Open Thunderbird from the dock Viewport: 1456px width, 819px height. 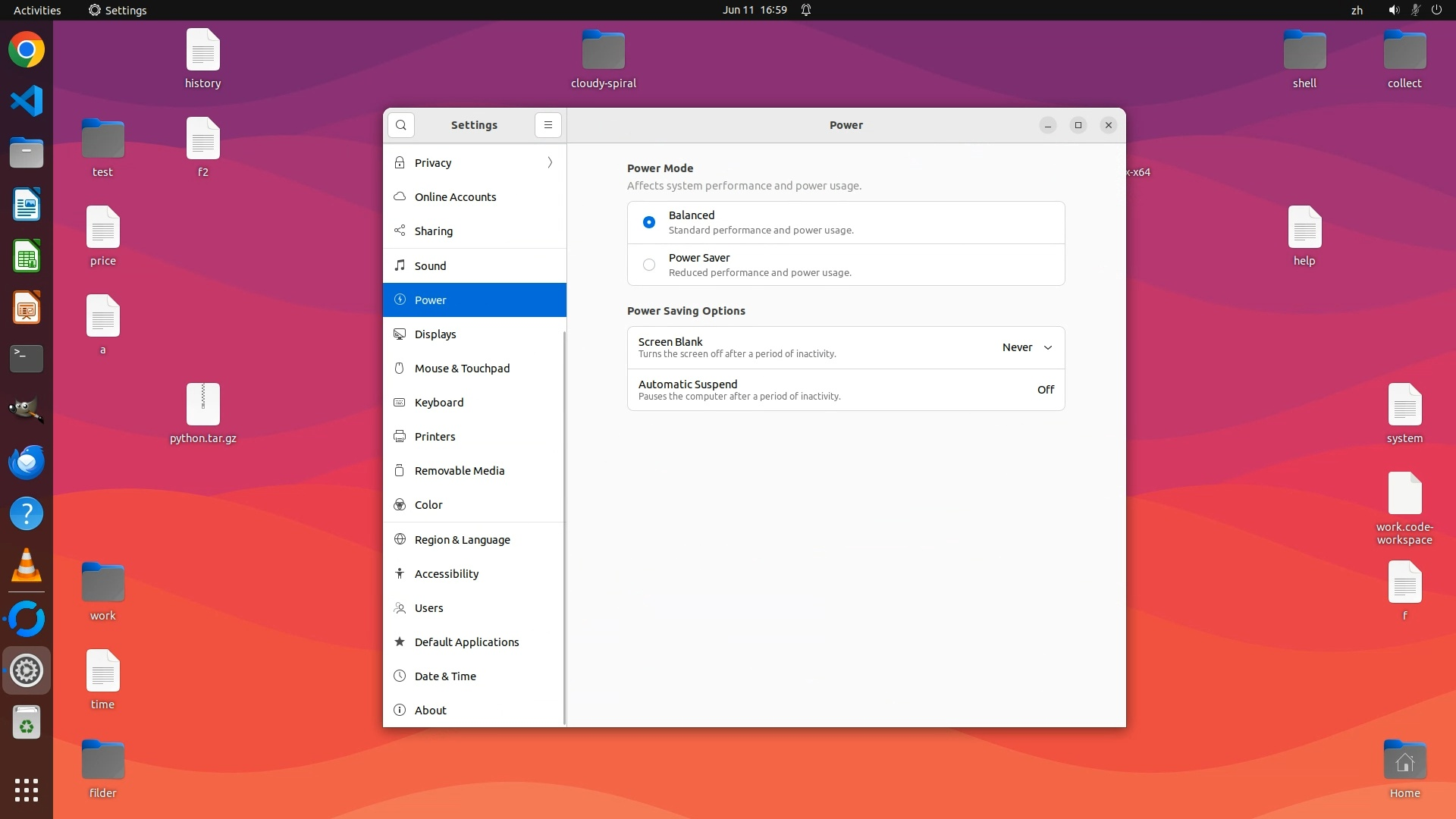click(x=27, y=463)
